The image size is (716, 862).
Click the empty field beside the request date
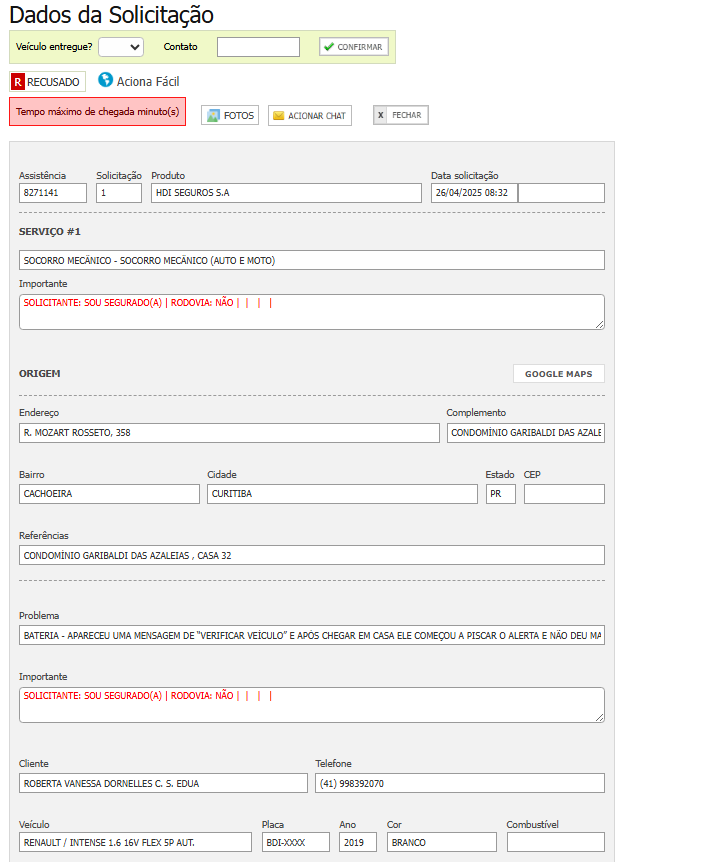[561, 193]
